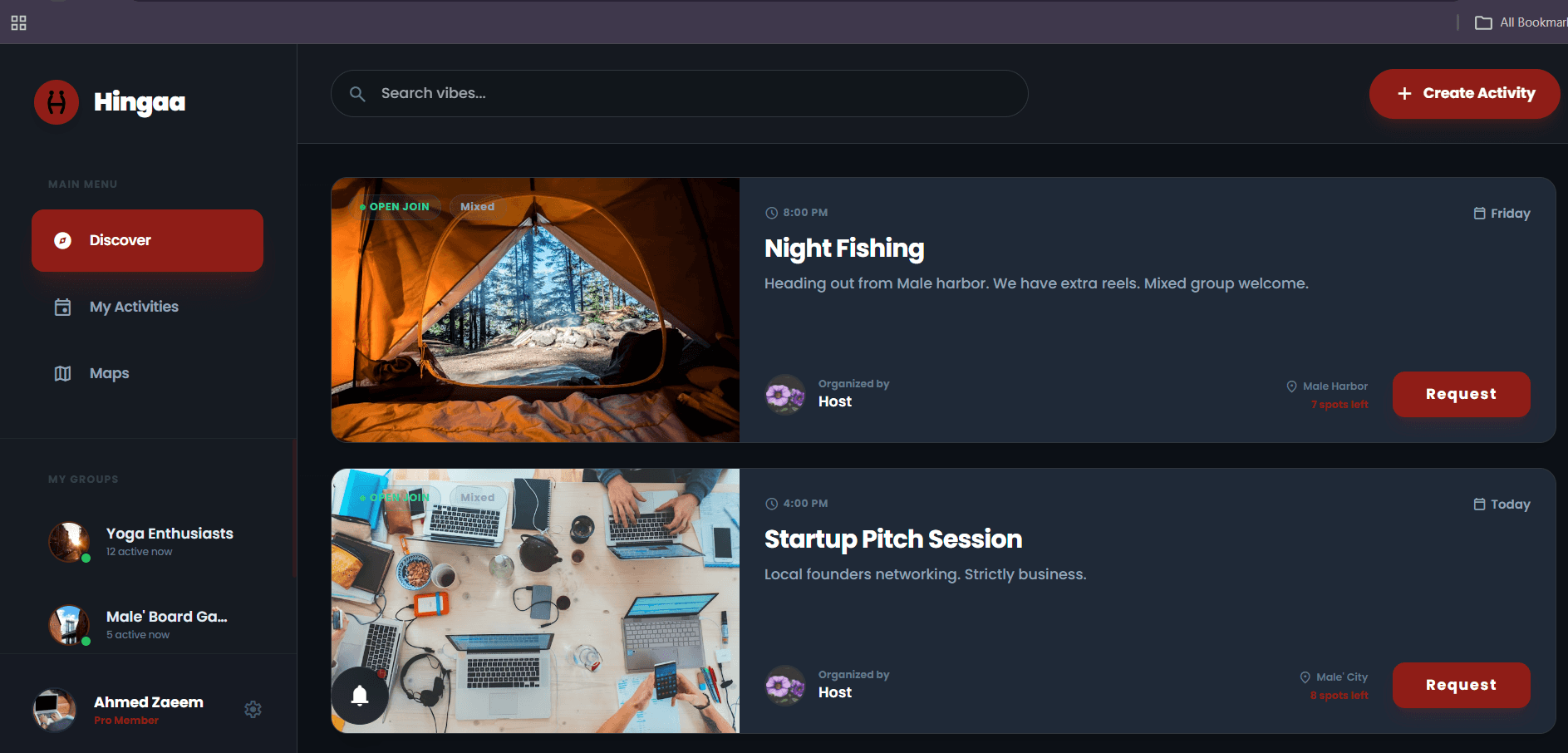Click the Startup Pitch Session title
This screenshot has width=1568, height=753.
coord(893,539)
